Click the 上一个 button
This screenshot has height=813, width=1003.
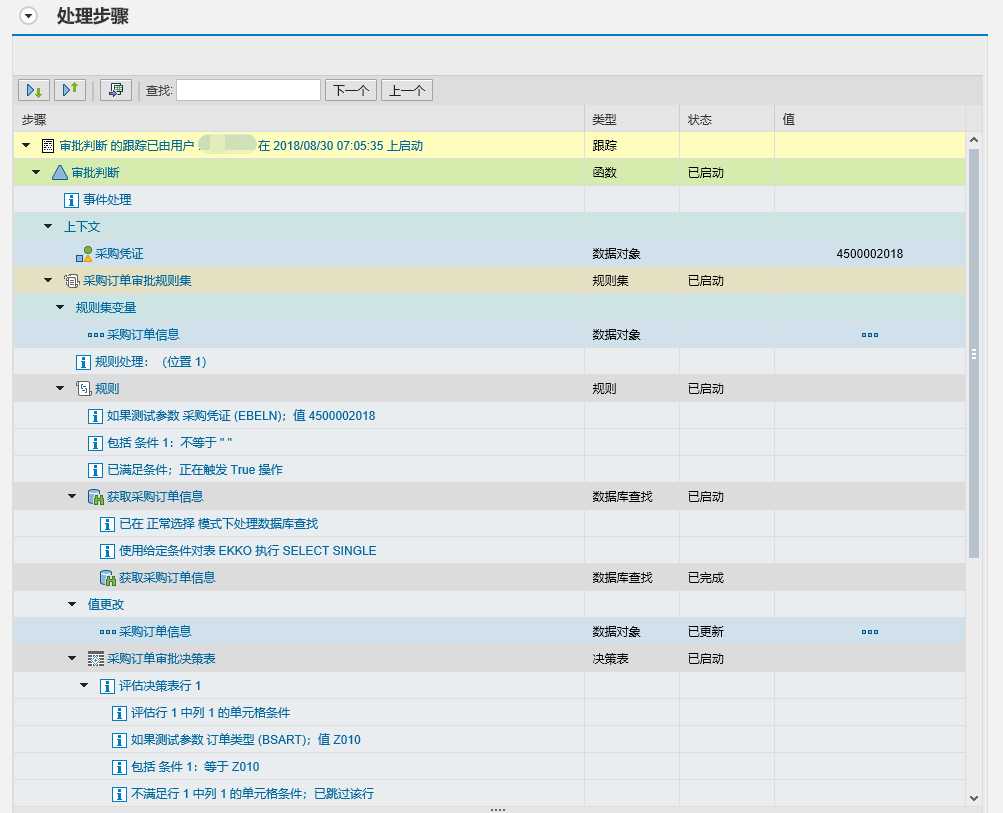click(407, 90)
